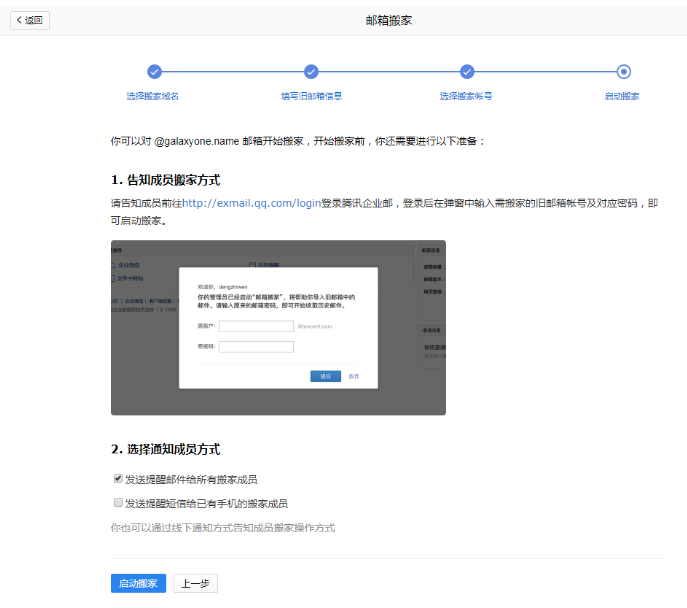Click the 邮箱搬家 page title
This screenshot has height=608, width=687.
[390, 20]
